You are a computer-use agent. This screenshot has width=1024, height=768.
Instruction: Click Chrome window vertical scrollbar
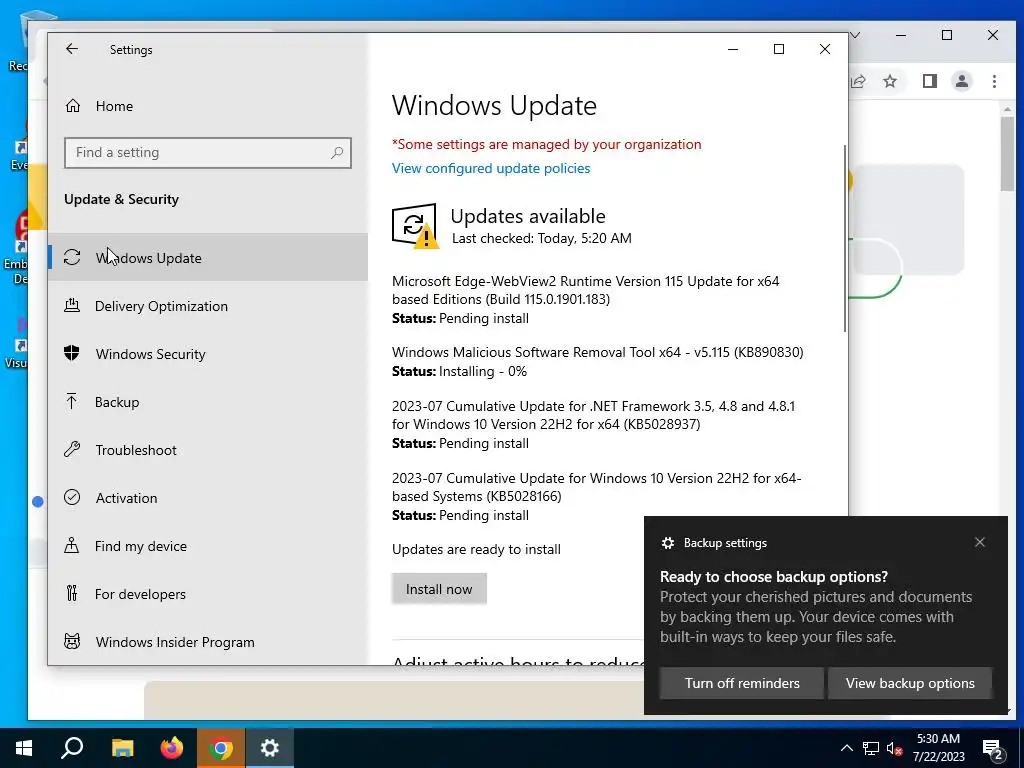(x=1007, y=154)
